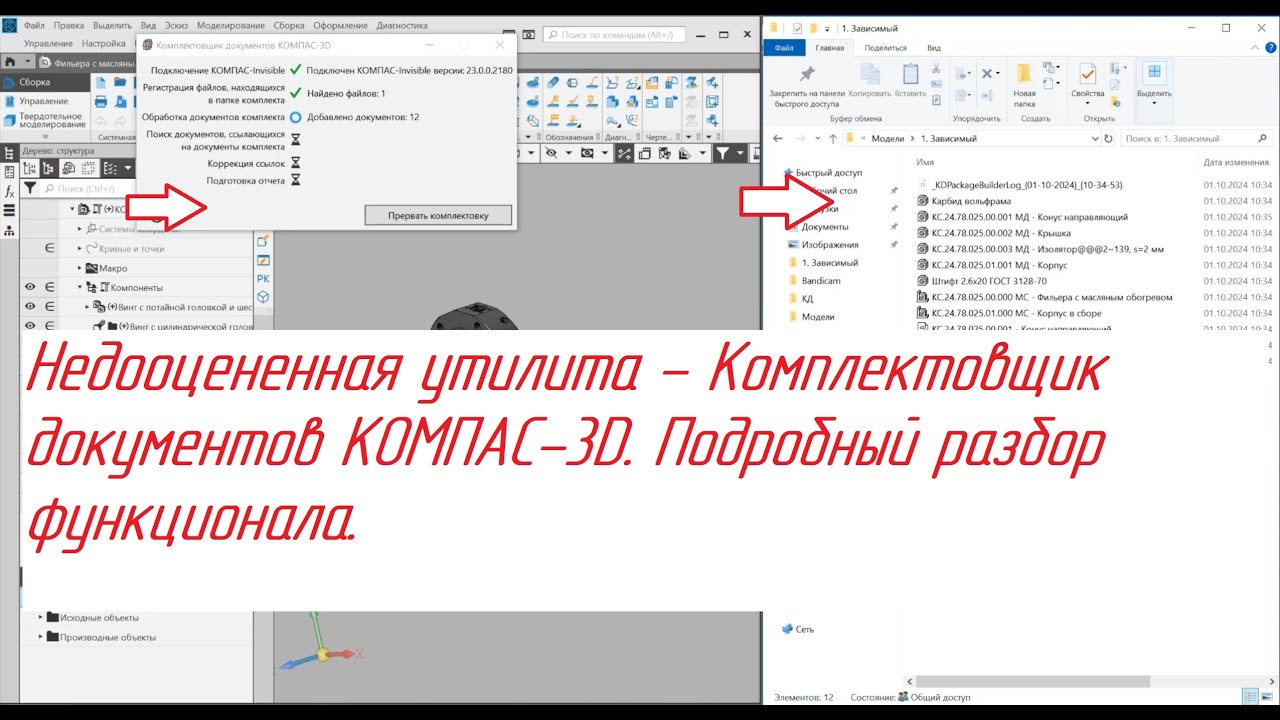
Task: Click the Новая папка icon
Action: (1025, 84)
